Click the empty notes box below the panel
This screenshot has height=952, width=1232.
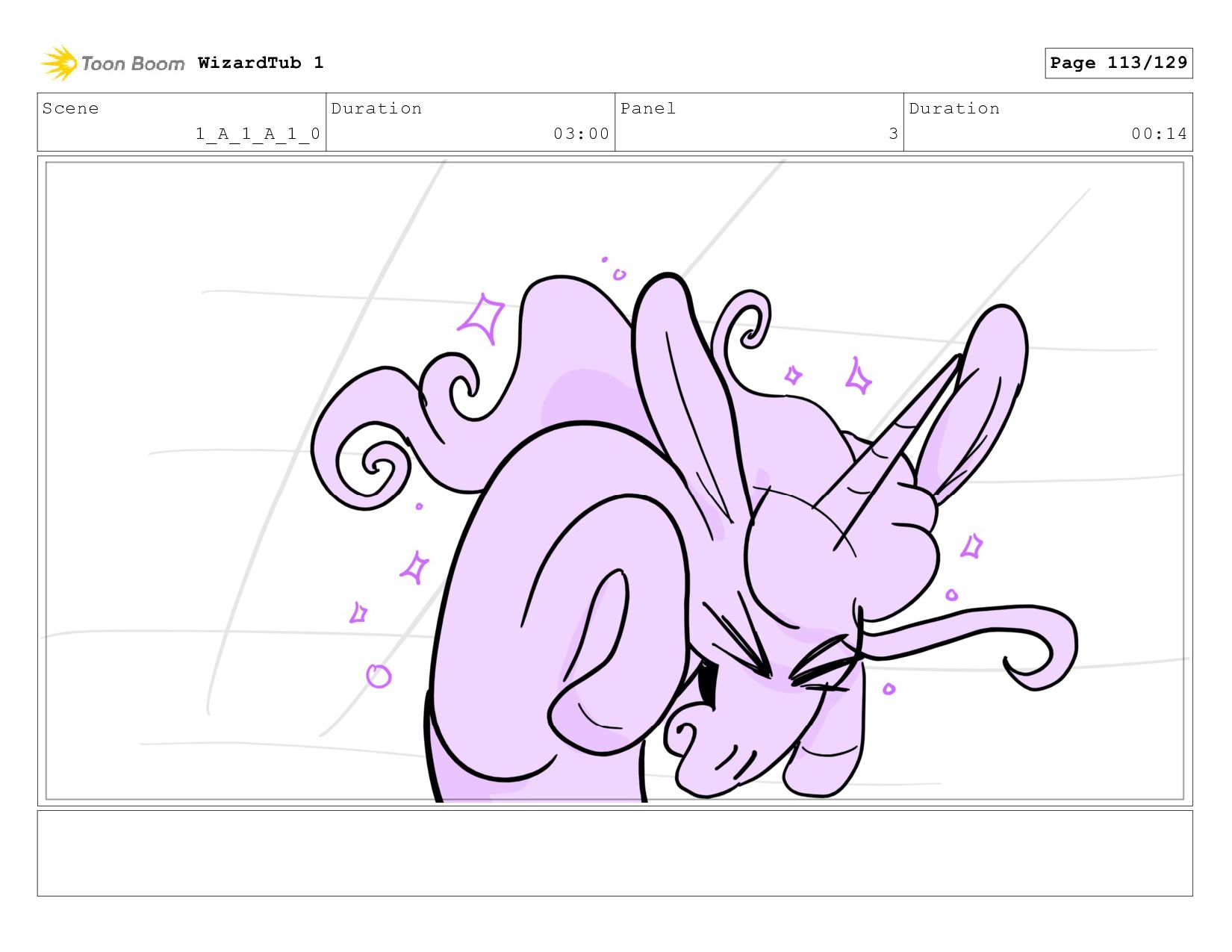click(615, 853)
